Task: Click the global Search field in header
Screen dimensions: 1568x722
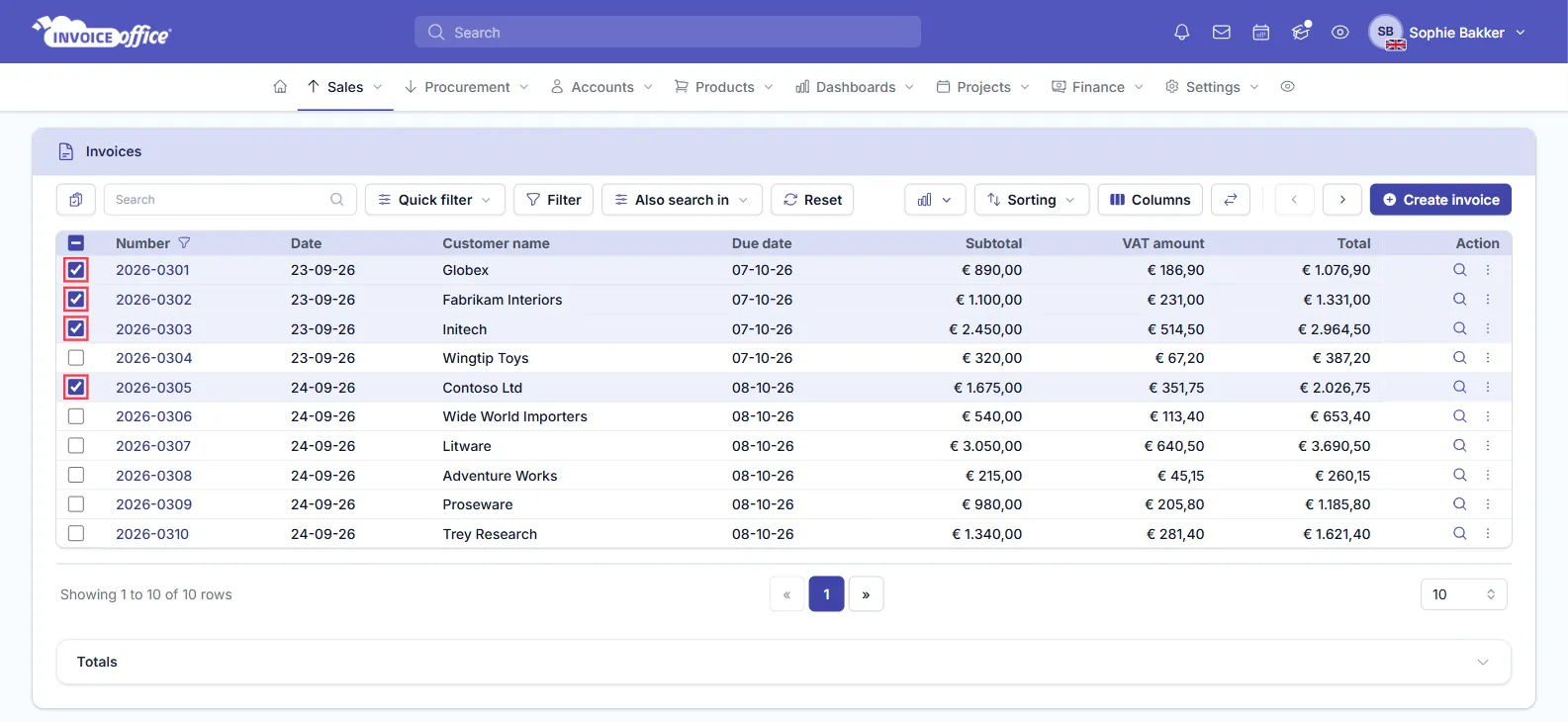Action: (668, 32)
